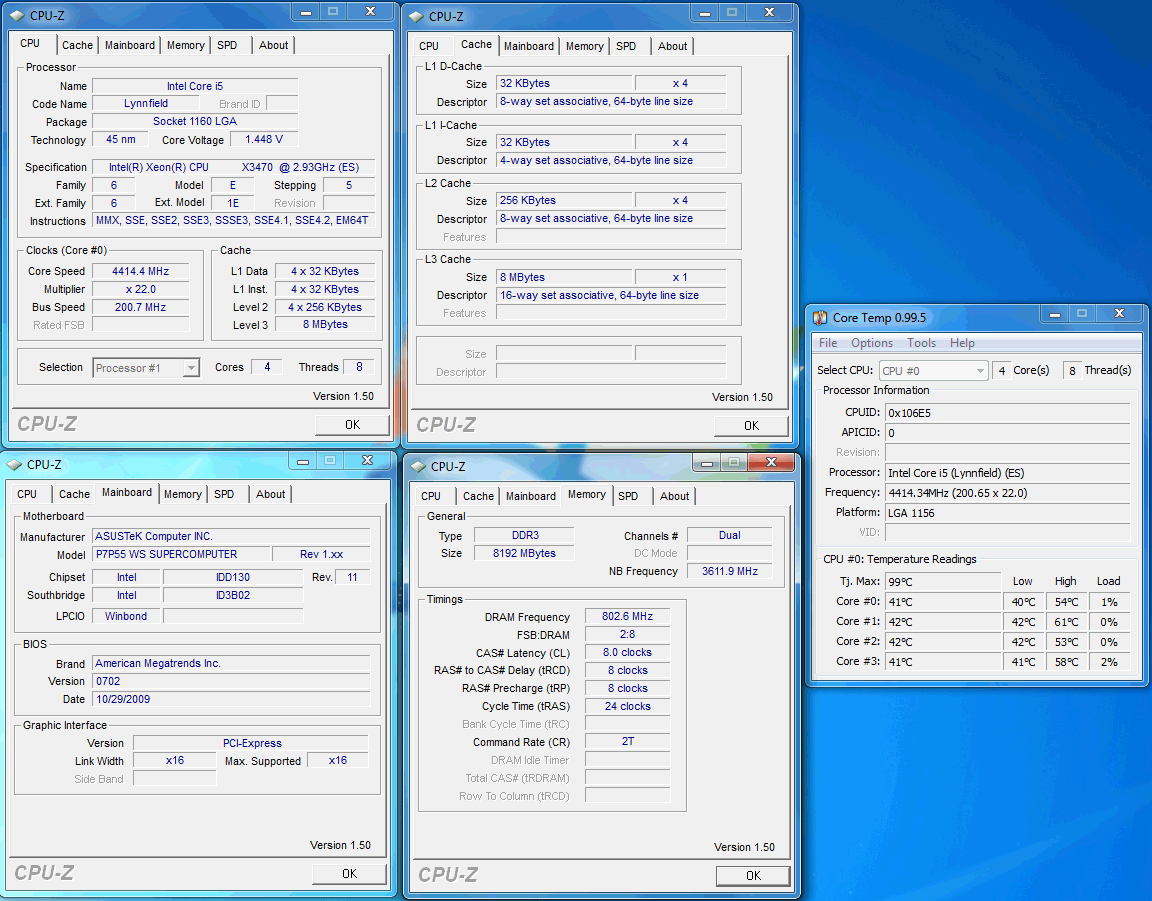Click Core #1 high temperature "61°C"
Image resolution: width=1152 pixels, height=901 pixels.
tap(1066, 622)
